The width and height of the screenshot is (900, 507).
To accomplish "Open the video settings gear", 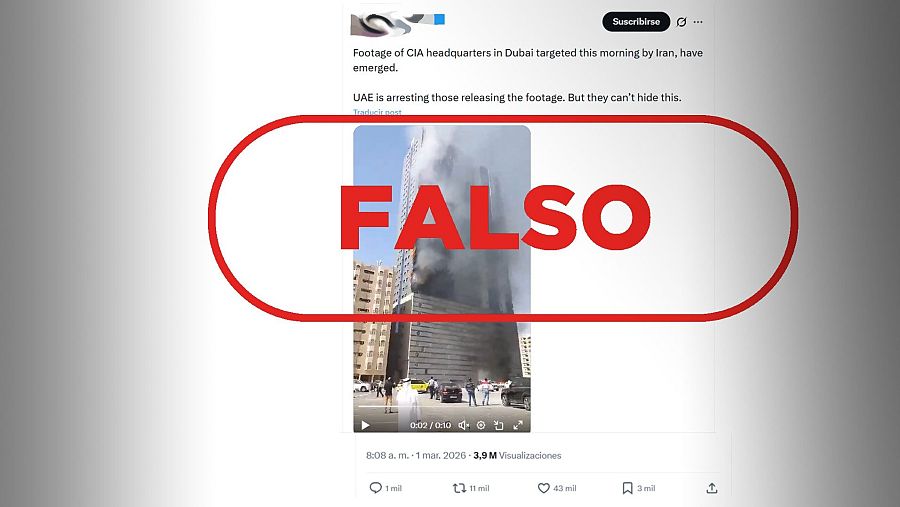I will point(481,425).
